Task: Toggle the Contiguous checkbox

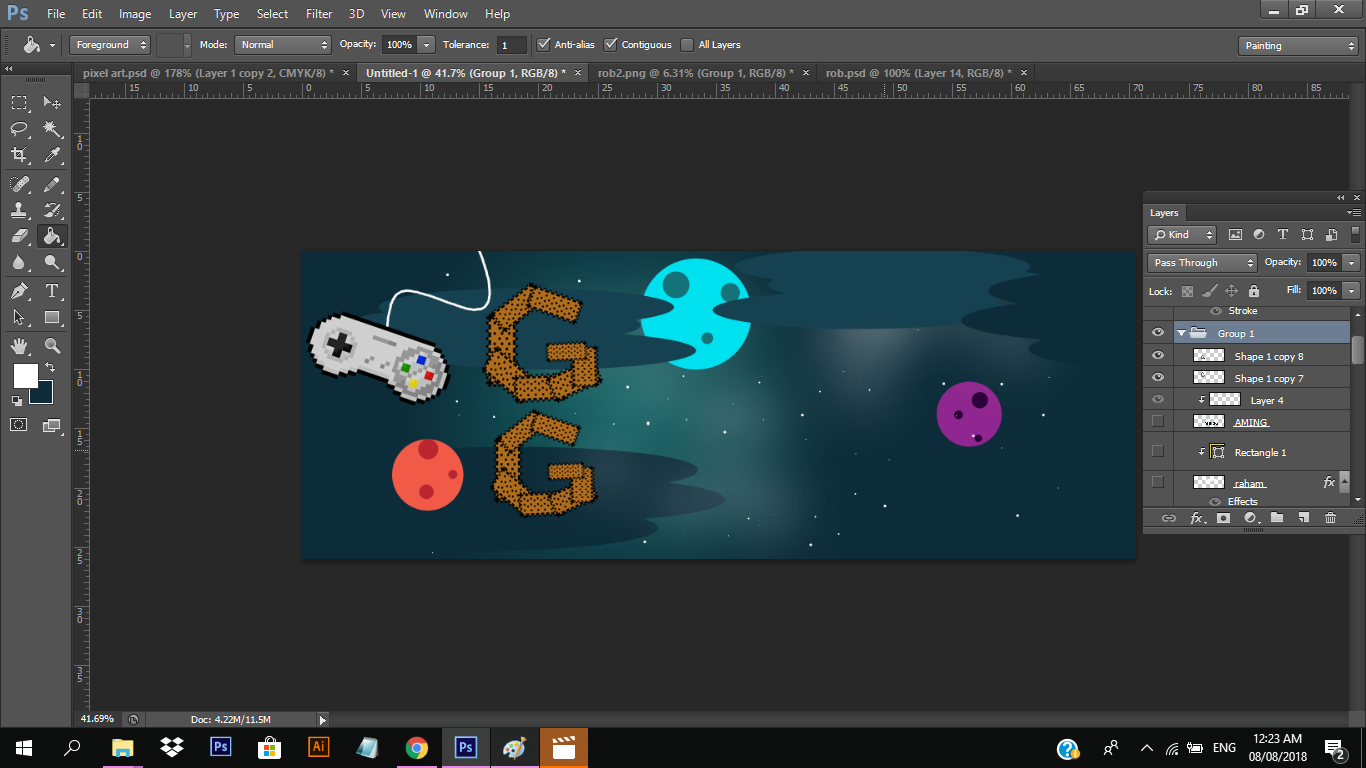Action: [x=611, y=45]
